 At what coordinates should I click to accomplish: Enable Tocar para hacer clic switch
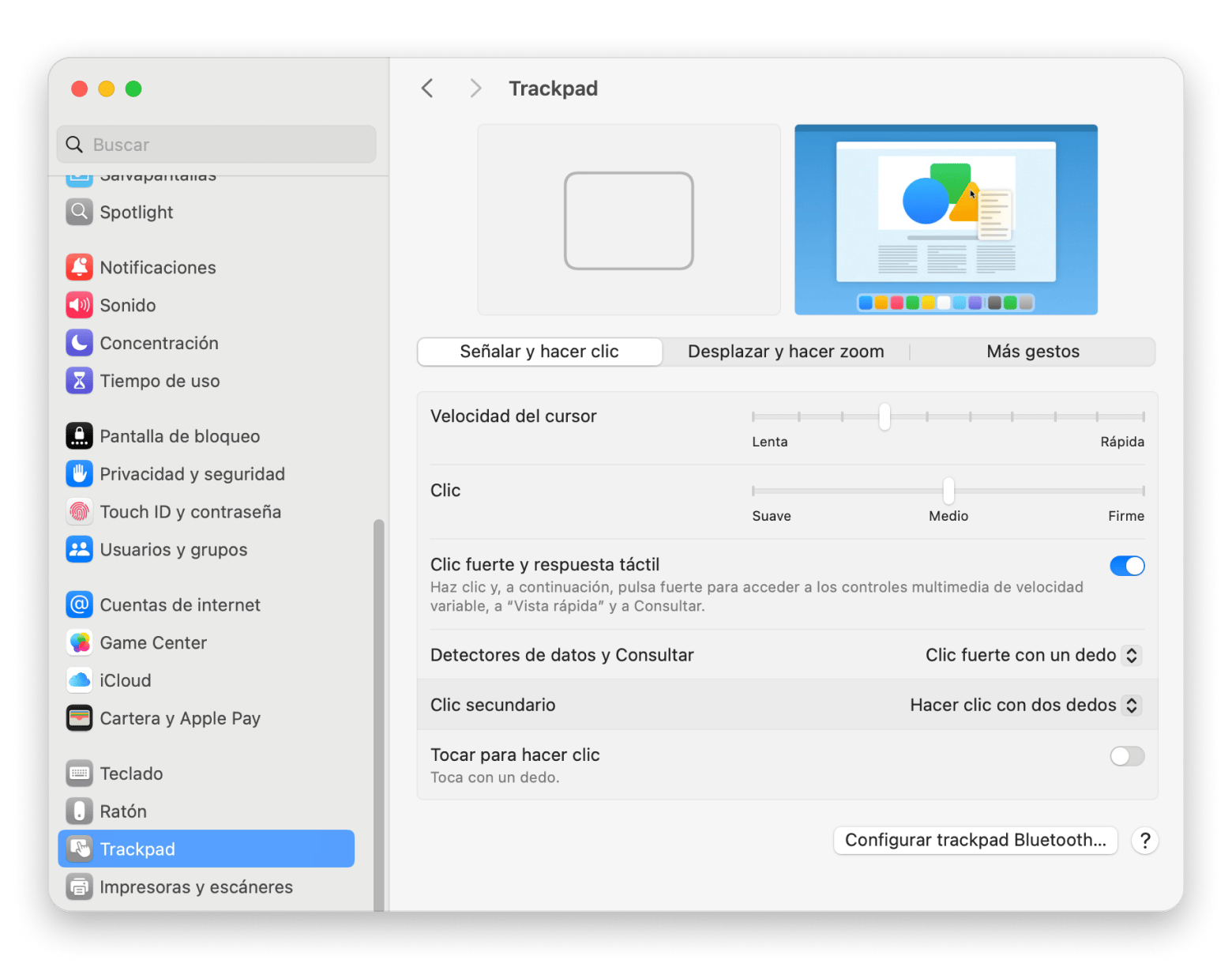click(x=1126, y=757)
